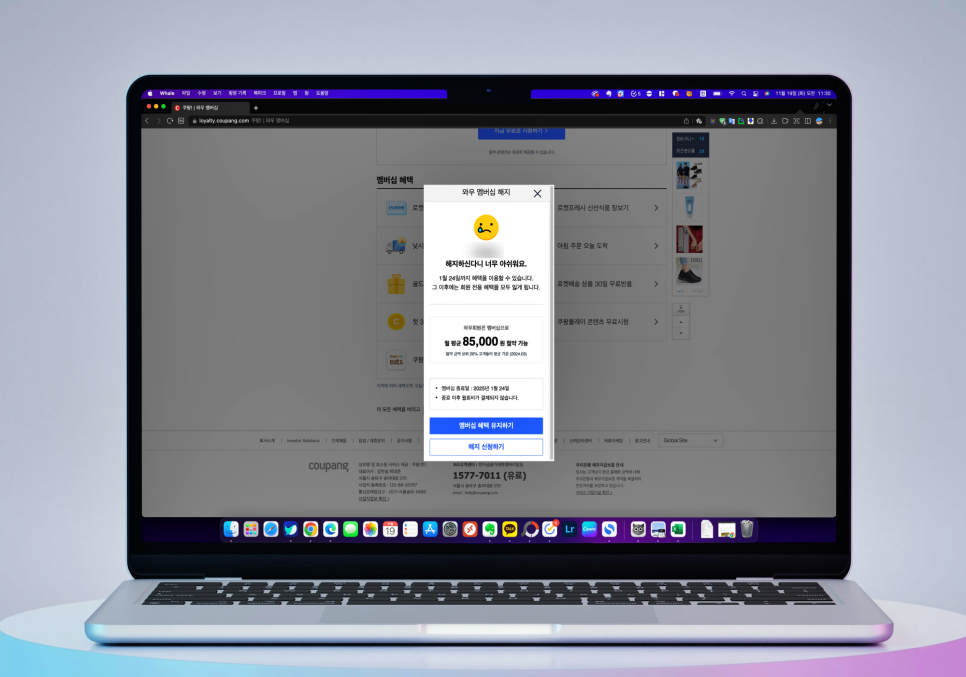Viewport: 966px width, 677px height.
Task: Open a new browser tab with plus
Action: click(256, 108)
